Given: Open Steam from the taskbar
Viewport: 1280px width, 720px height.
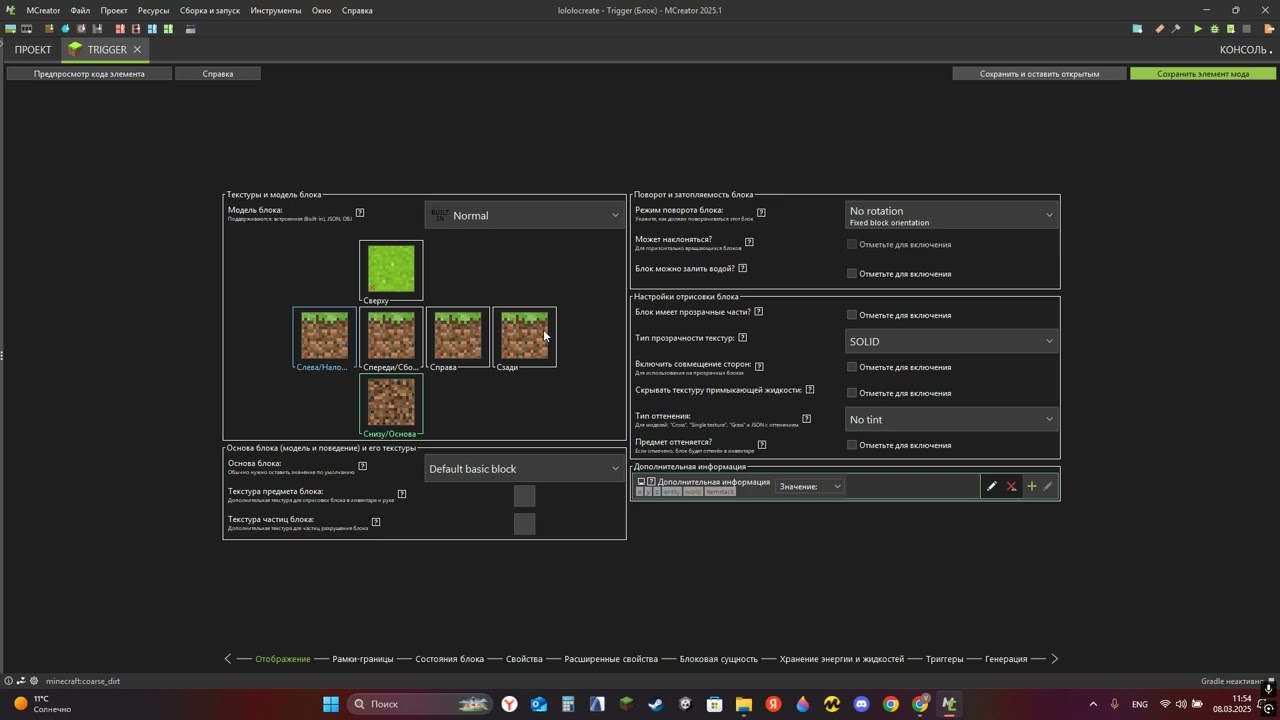Looking at the screenshot, I should [x=656, y=704].
